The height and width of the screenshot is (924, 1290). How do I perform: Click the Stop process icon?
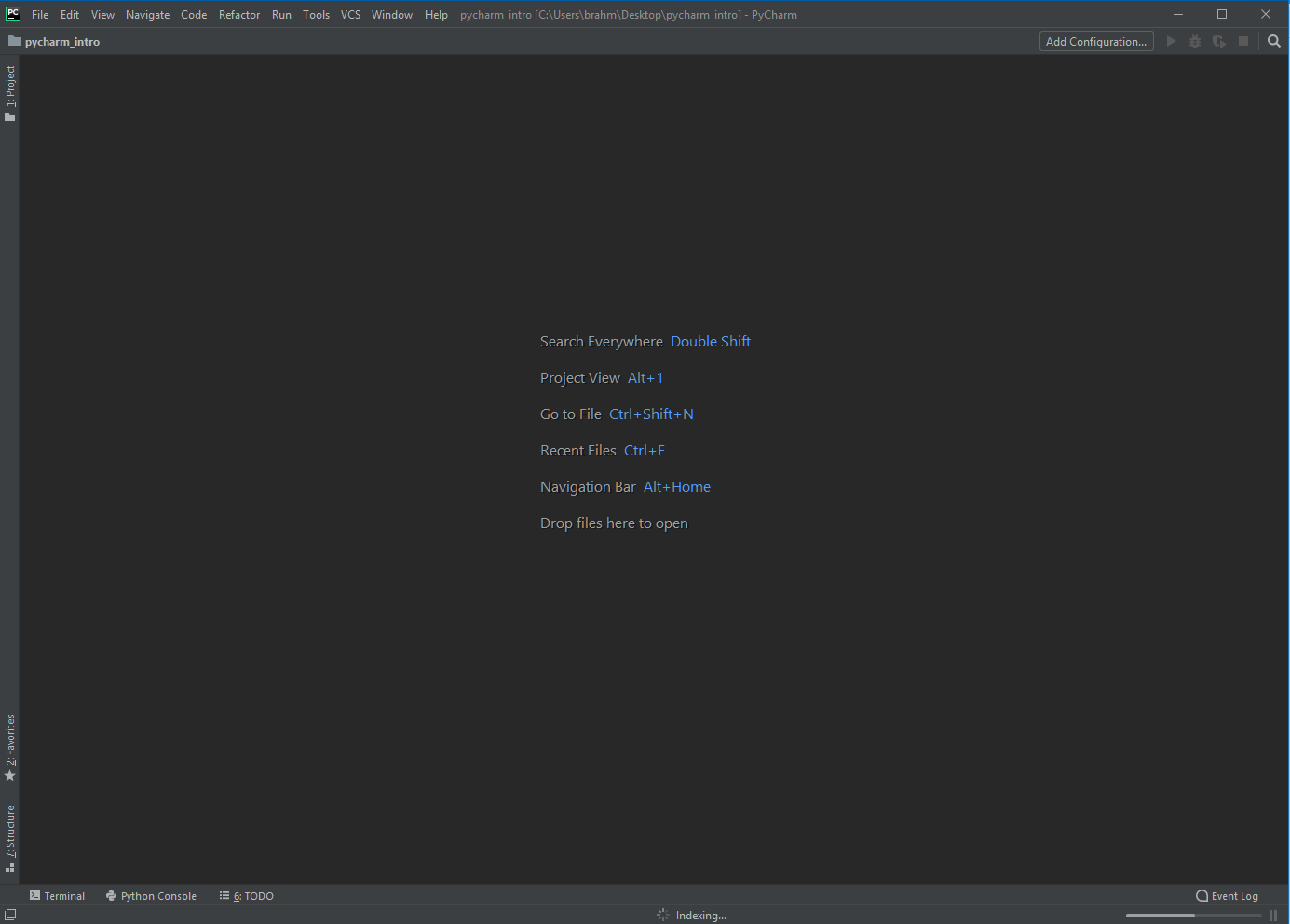pyautogui.click(x=1243, y=41)
